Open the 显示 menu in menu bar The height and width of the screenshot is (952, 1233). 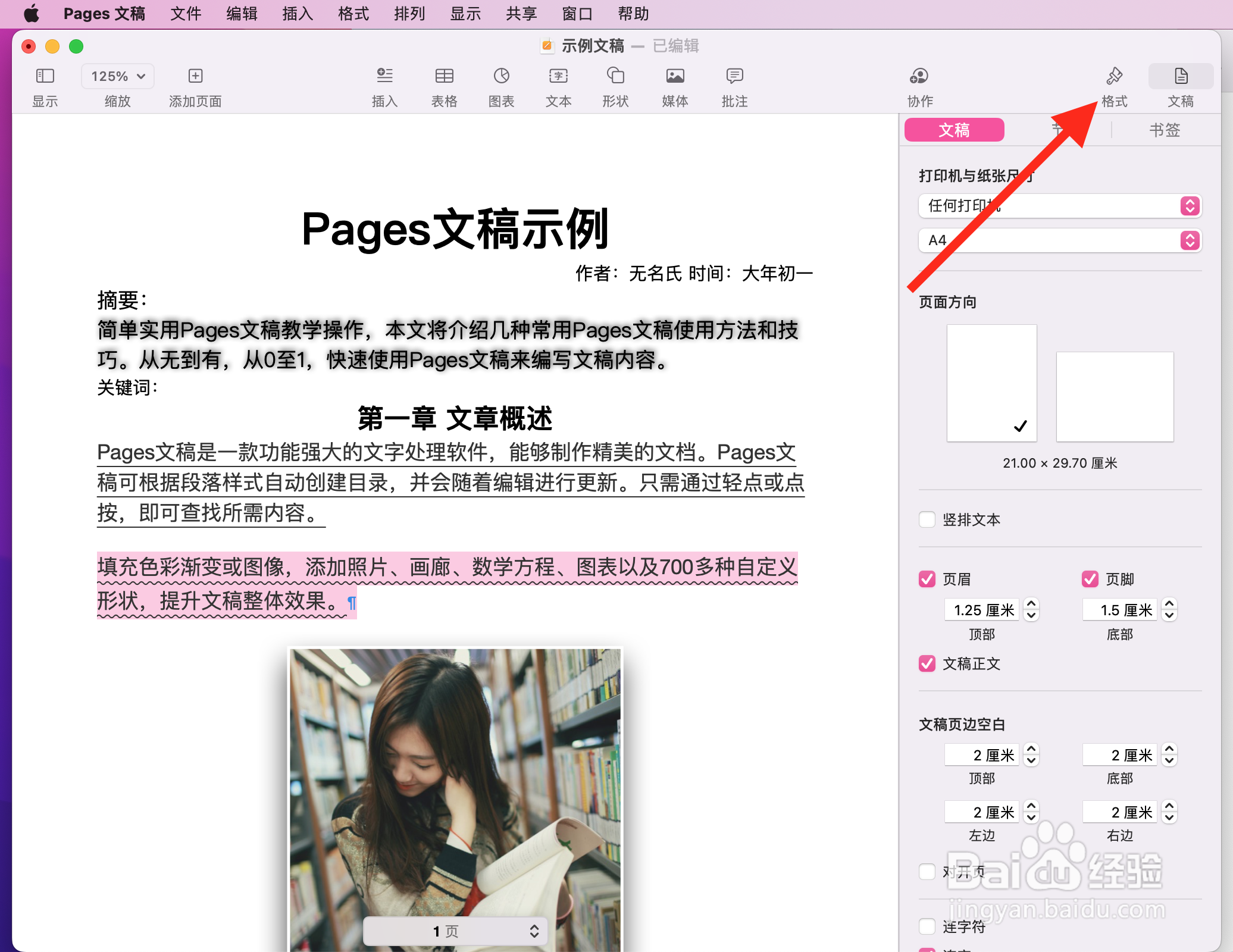[465, 13]
